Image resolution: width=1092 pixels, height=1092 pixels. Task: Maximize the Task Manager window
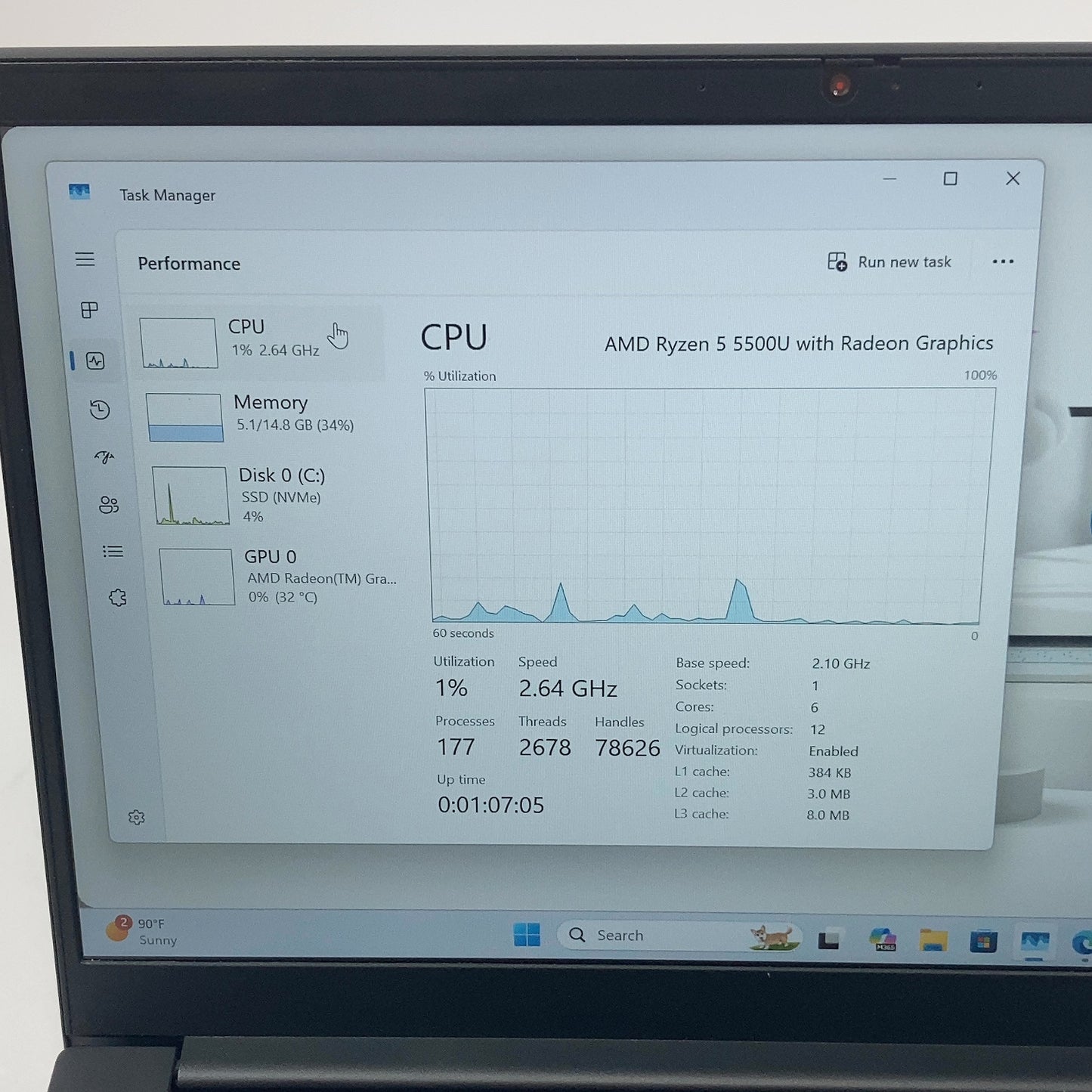pos(951,178)
